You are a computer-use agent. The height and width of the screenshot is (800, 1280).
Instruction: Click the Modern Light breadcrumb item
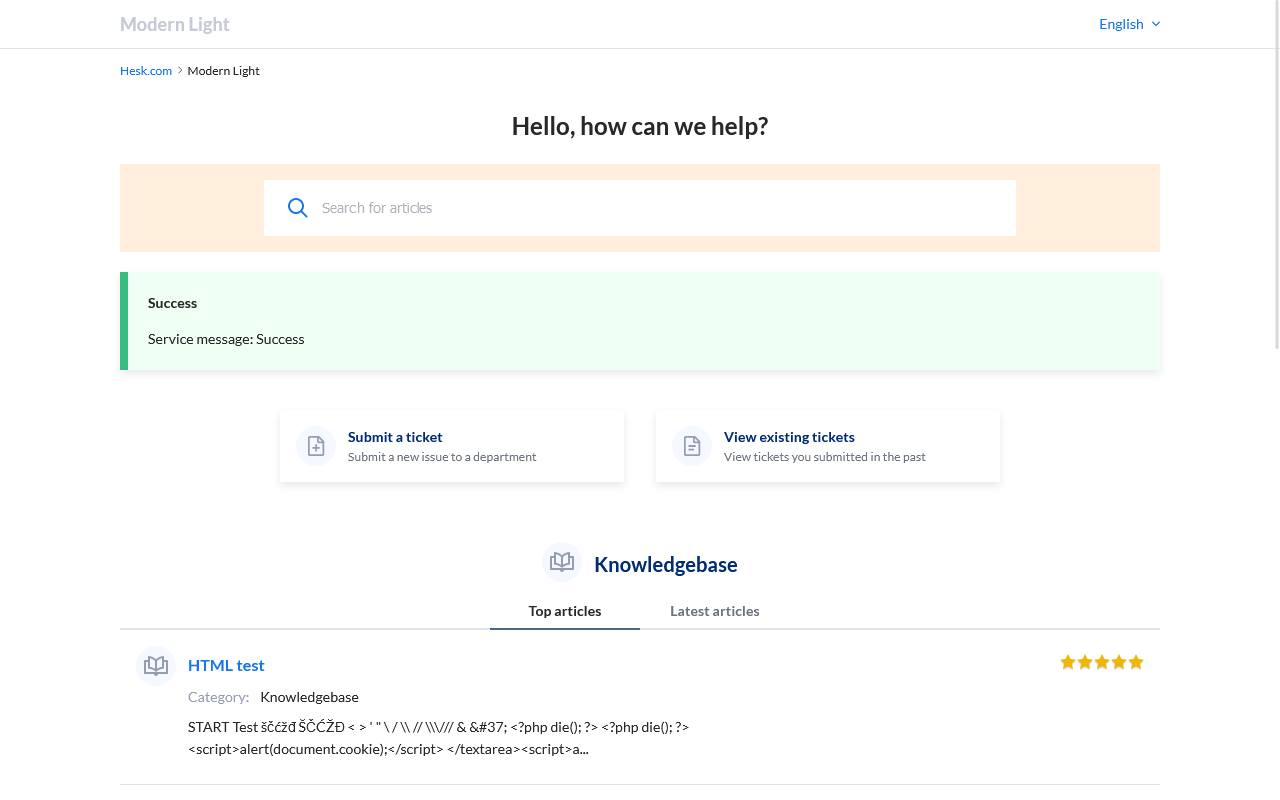(223, 71)
